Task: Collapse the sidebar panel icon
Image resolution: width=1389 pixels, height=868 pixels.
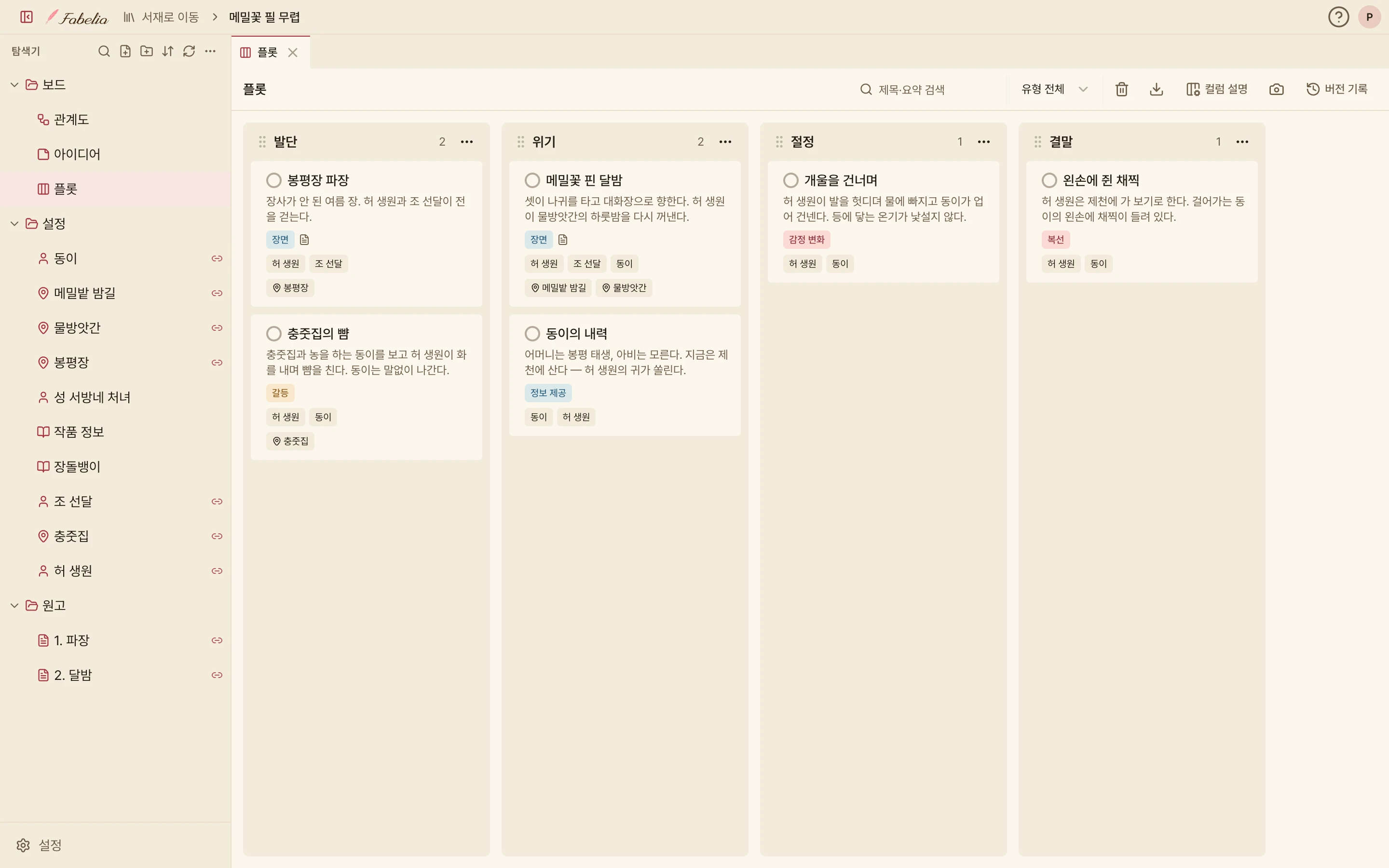Action: tap(27, 17)
